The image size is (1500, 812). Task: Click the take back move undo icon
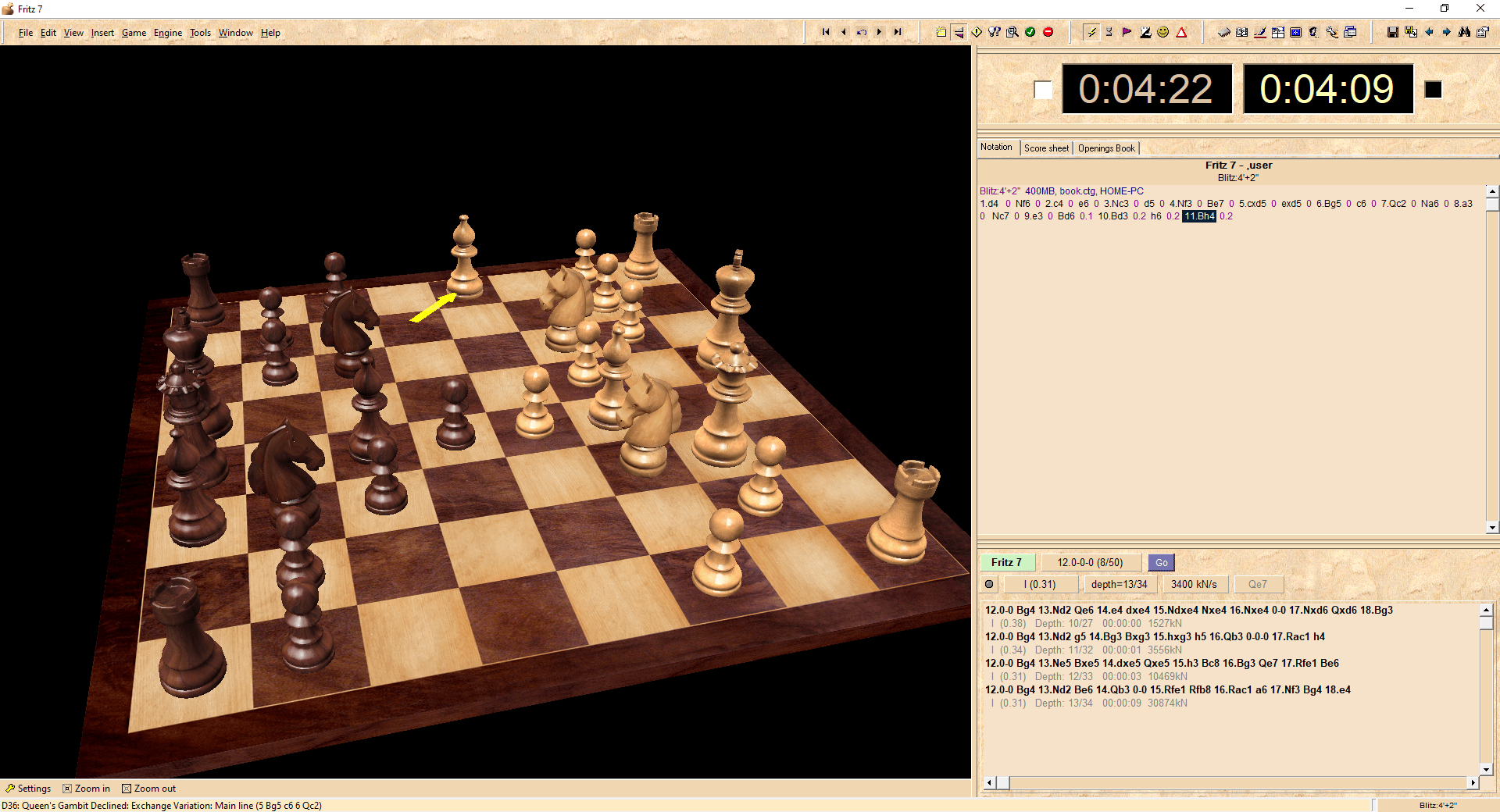[x=861, y=32]
